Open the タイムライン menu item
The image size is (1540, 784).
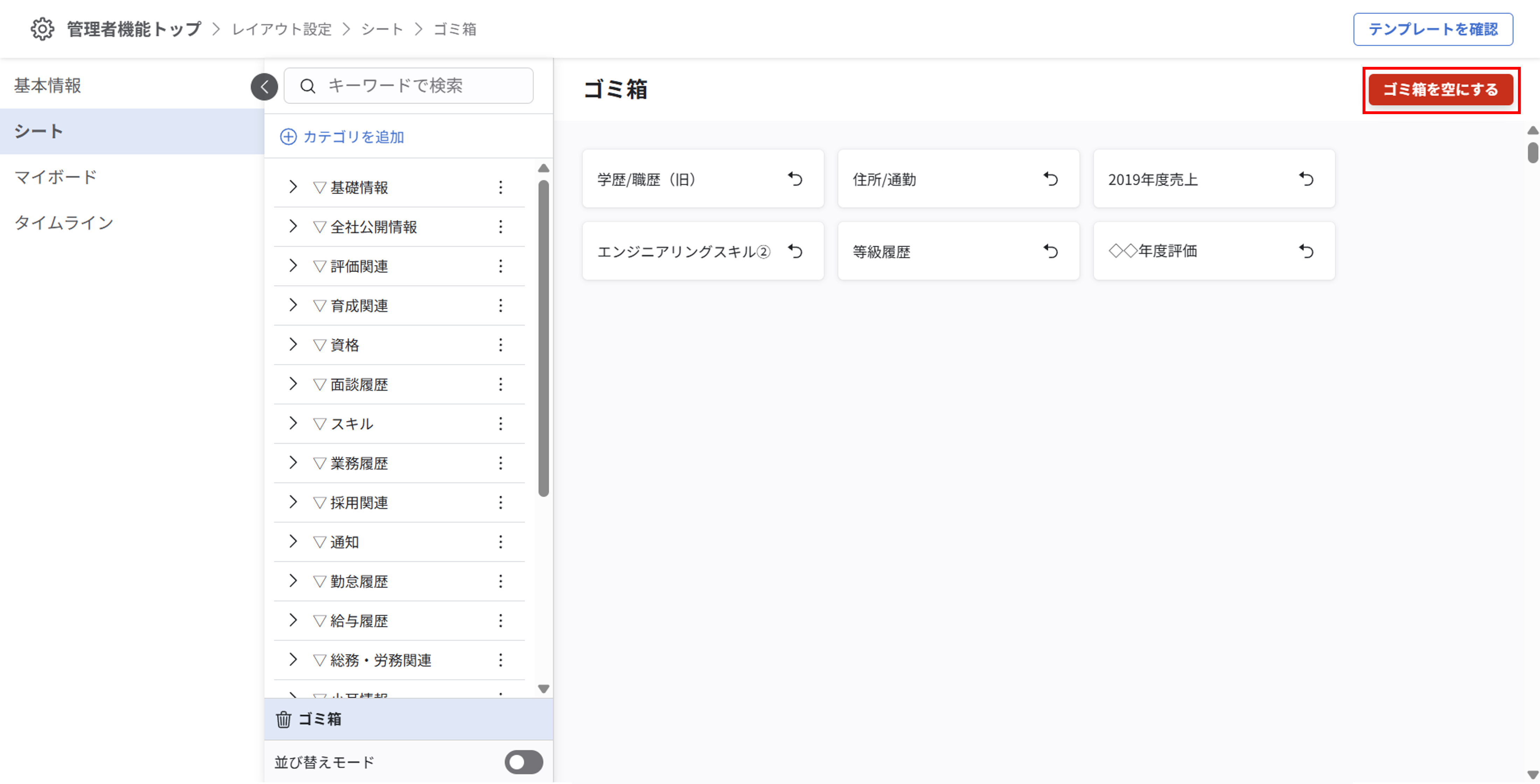pyautogui.click(x=132, y=223)
